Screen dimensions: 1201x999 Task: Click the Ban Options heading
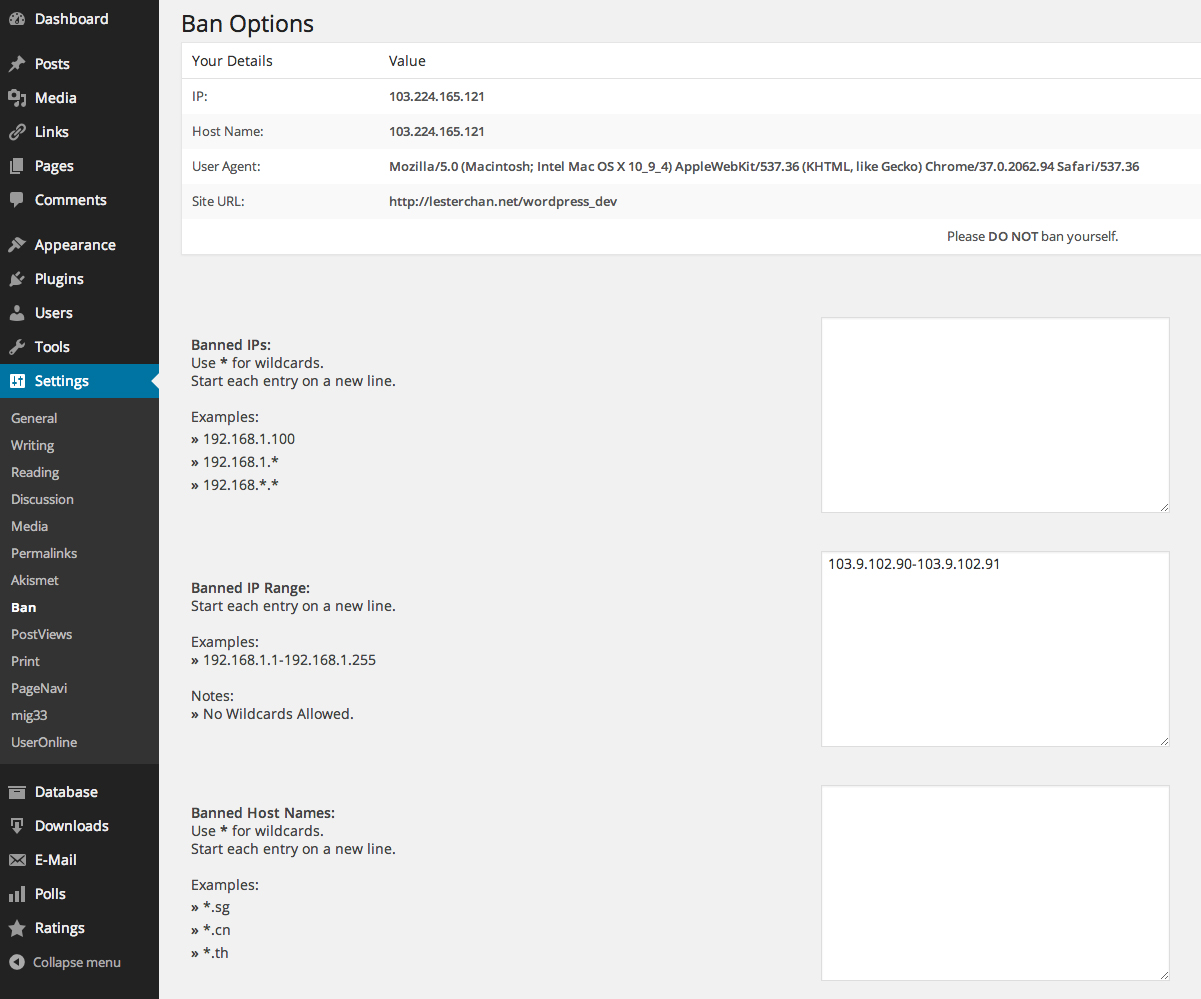coord(247,23)
